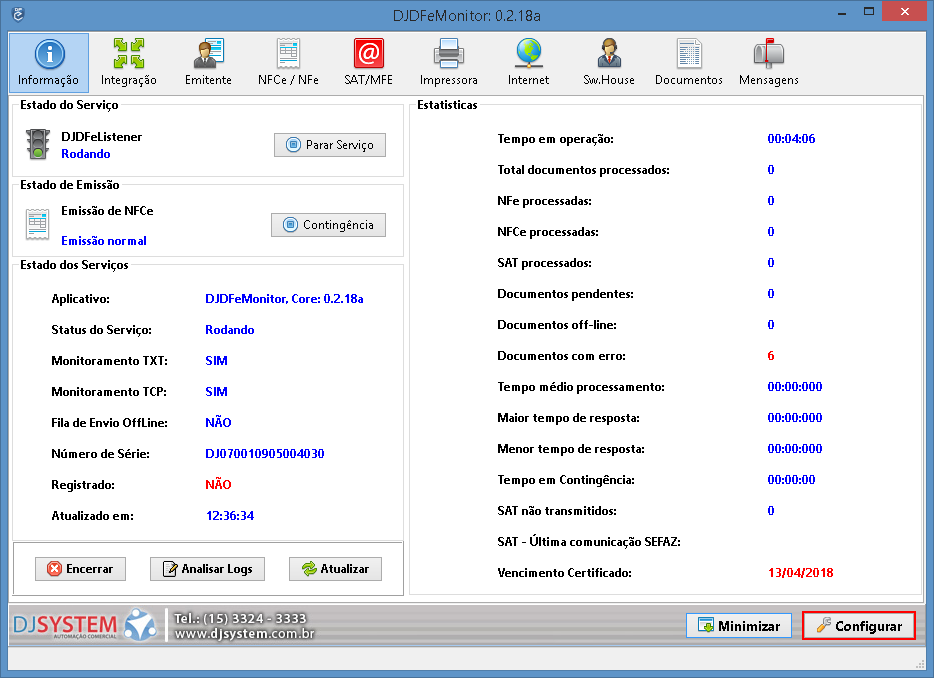The height and width of the screenshot is (678, 934).
Task: Click the Fila de Envio OffLine value NÃO
Action: (x=218, y=422)
